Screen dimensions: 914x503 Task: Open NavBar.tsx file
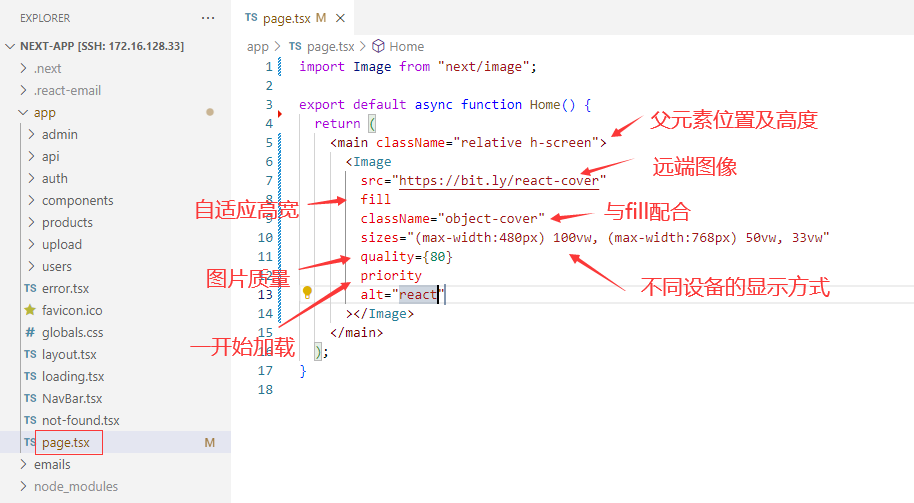pos(72,398)
